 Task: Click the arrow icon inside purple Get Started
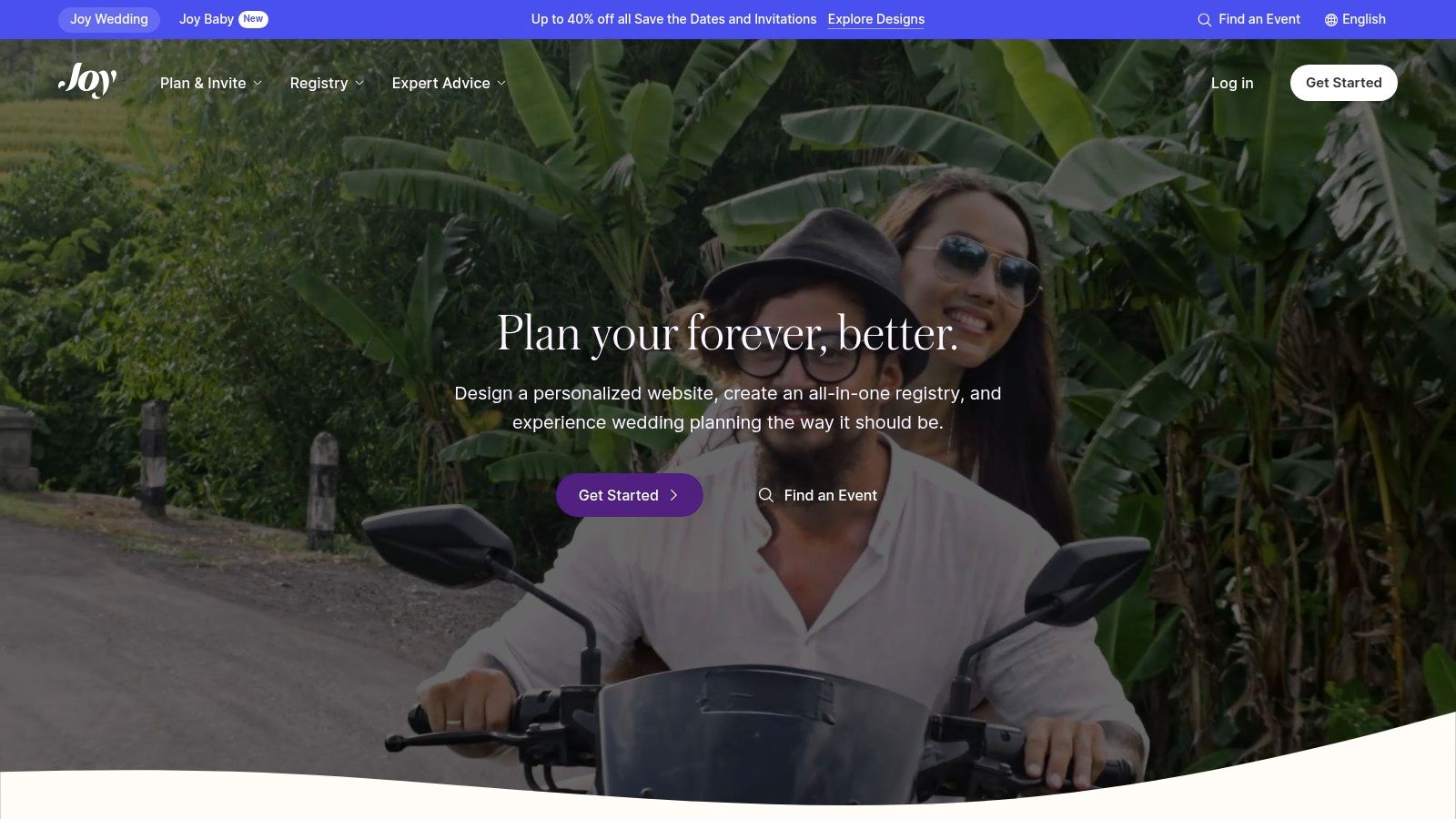(673, 495)
